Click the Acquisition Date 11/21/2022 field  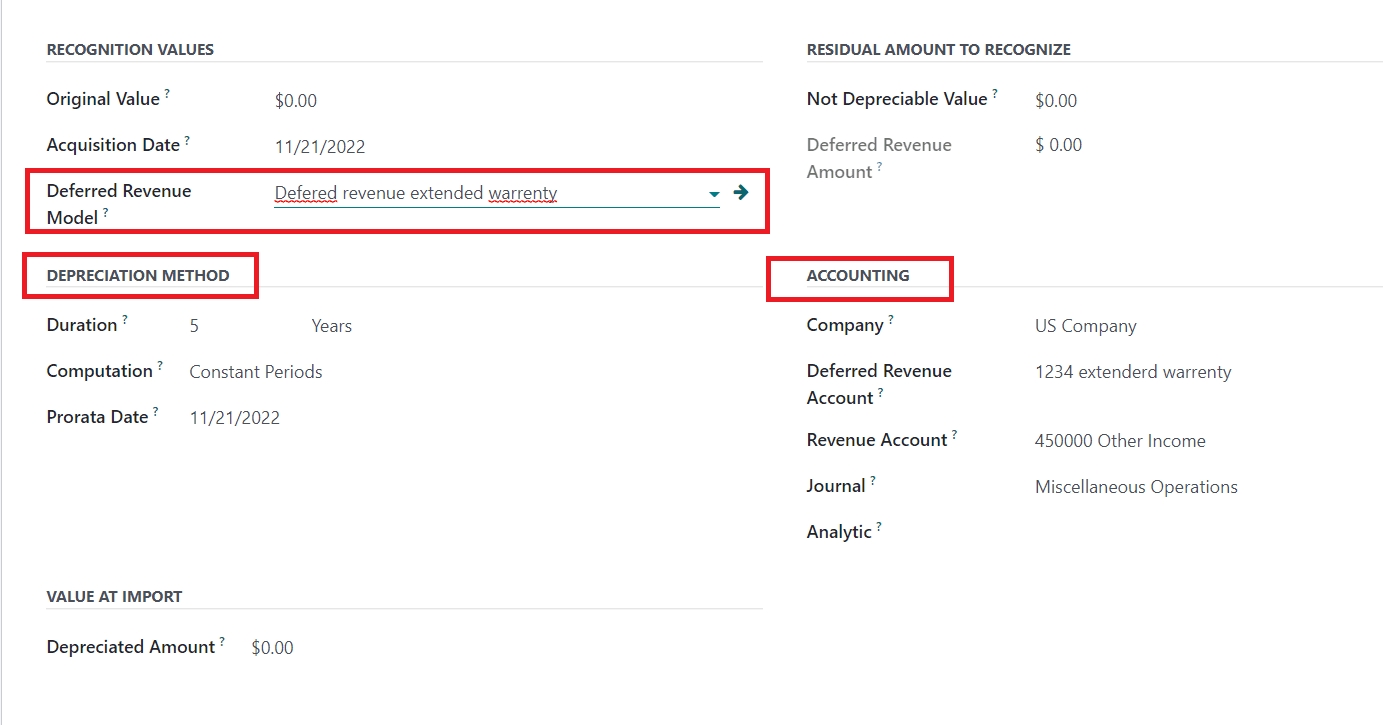point(320,147)
